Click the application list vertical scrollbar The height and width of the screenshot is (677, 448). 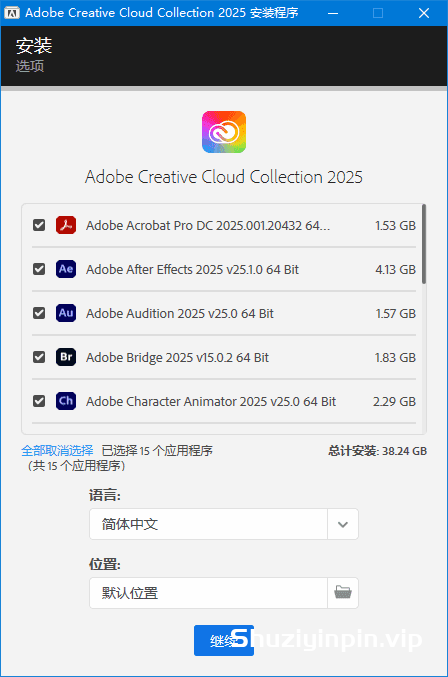click(424, 244)
